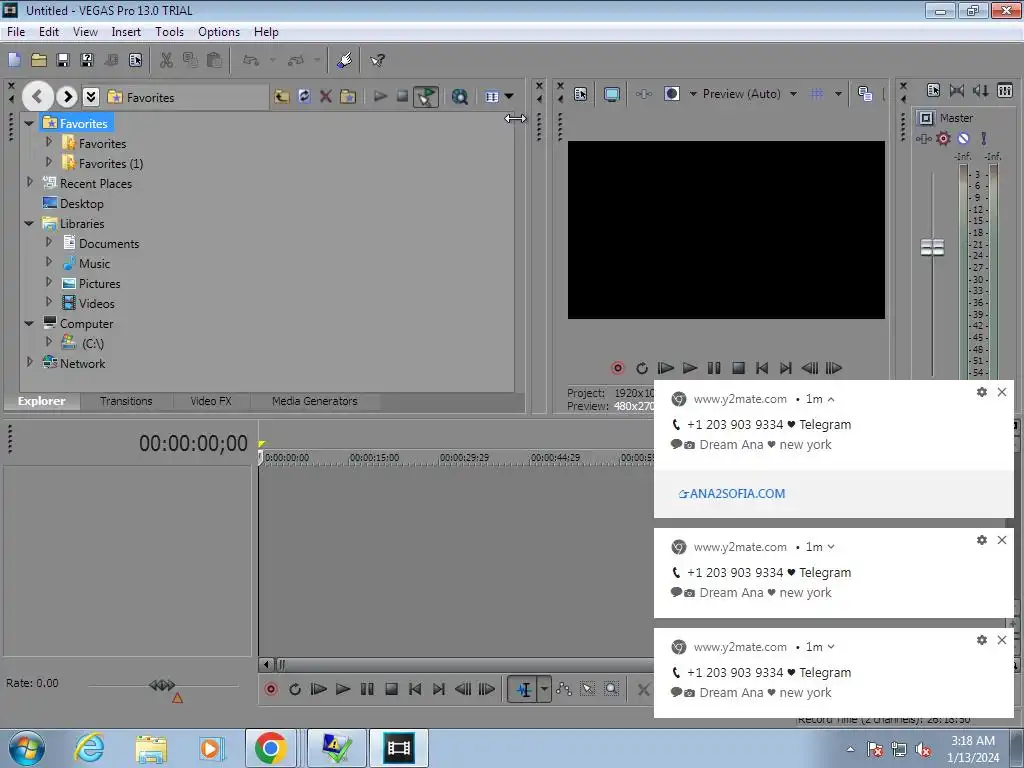Click the Rate scrub slider control

point(162,685)
